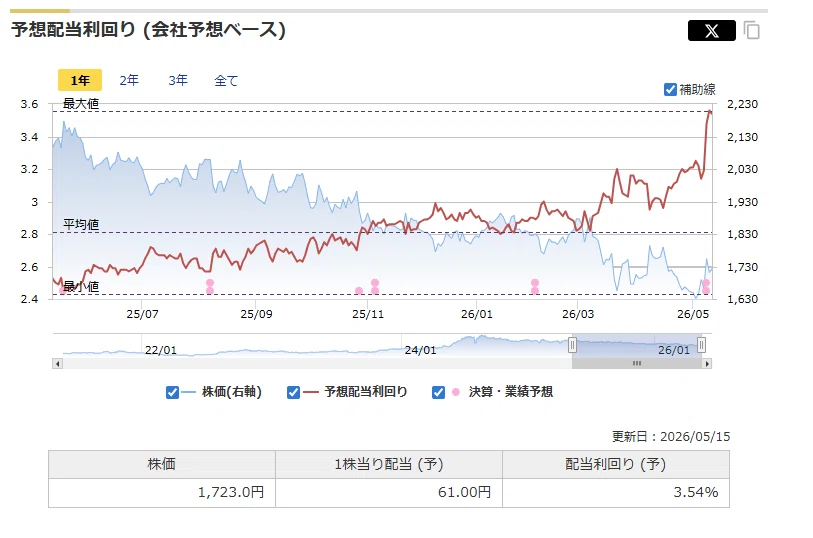
Task: Click the 26/03 x-axis label
Action: [578, 314]
